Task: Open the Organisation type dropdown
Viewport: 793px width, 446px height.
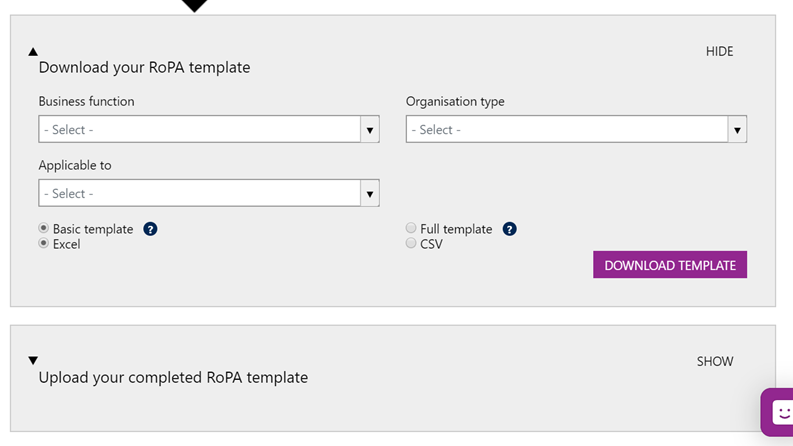Action: [576, 129]
